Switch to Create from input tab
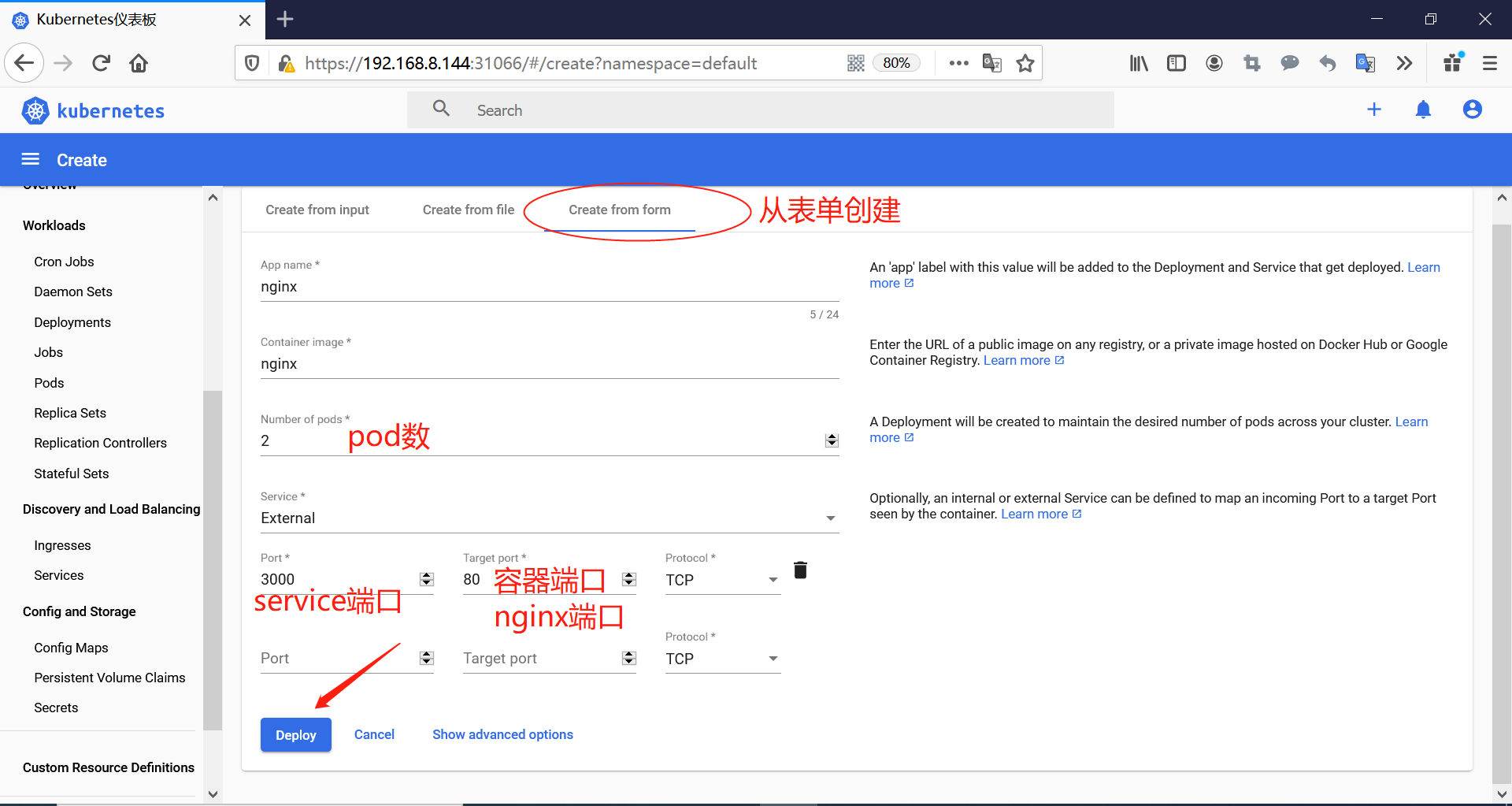The width and height of the screenshot is (1512, 806). (317, 210)
